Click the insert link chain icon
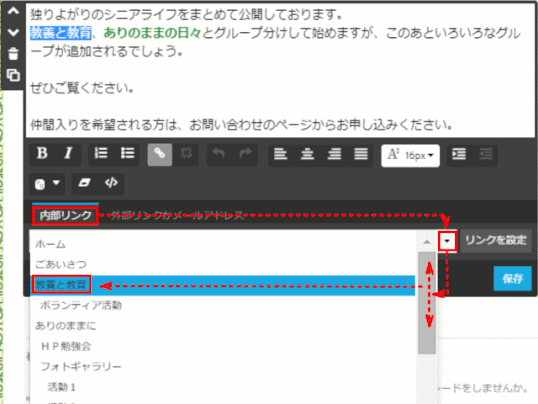The height and width of the screenshot is (404, 538). pos(160,154)
